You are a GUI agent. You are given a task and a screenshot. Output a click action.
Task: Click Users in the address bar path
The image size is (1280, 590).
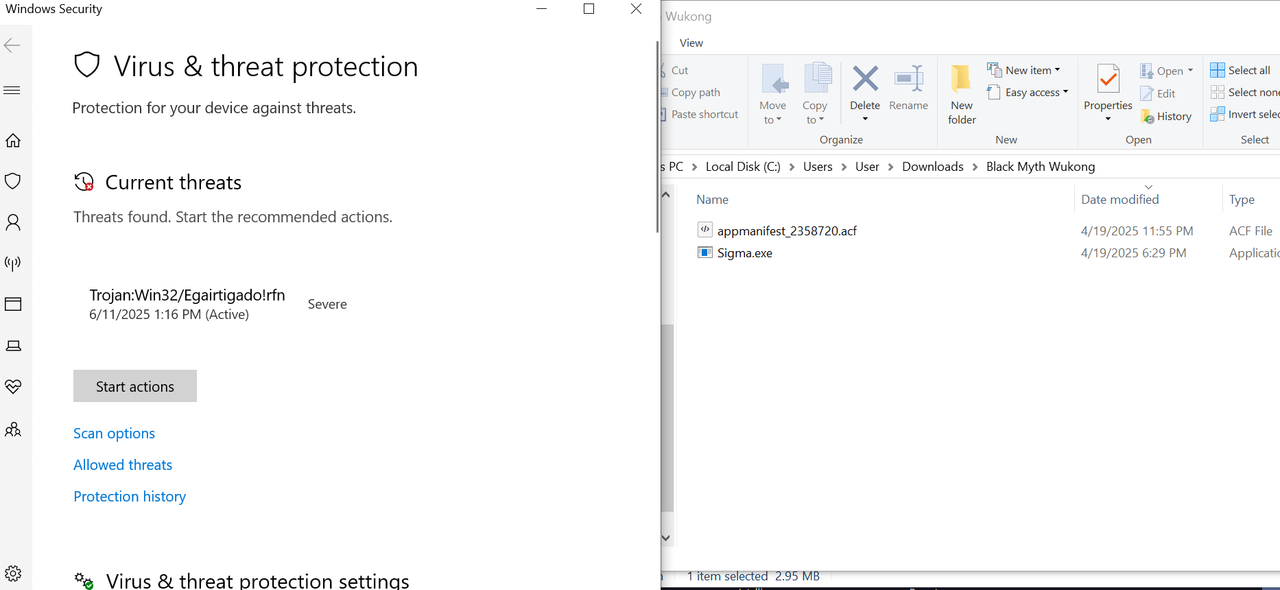pos(818,167)
